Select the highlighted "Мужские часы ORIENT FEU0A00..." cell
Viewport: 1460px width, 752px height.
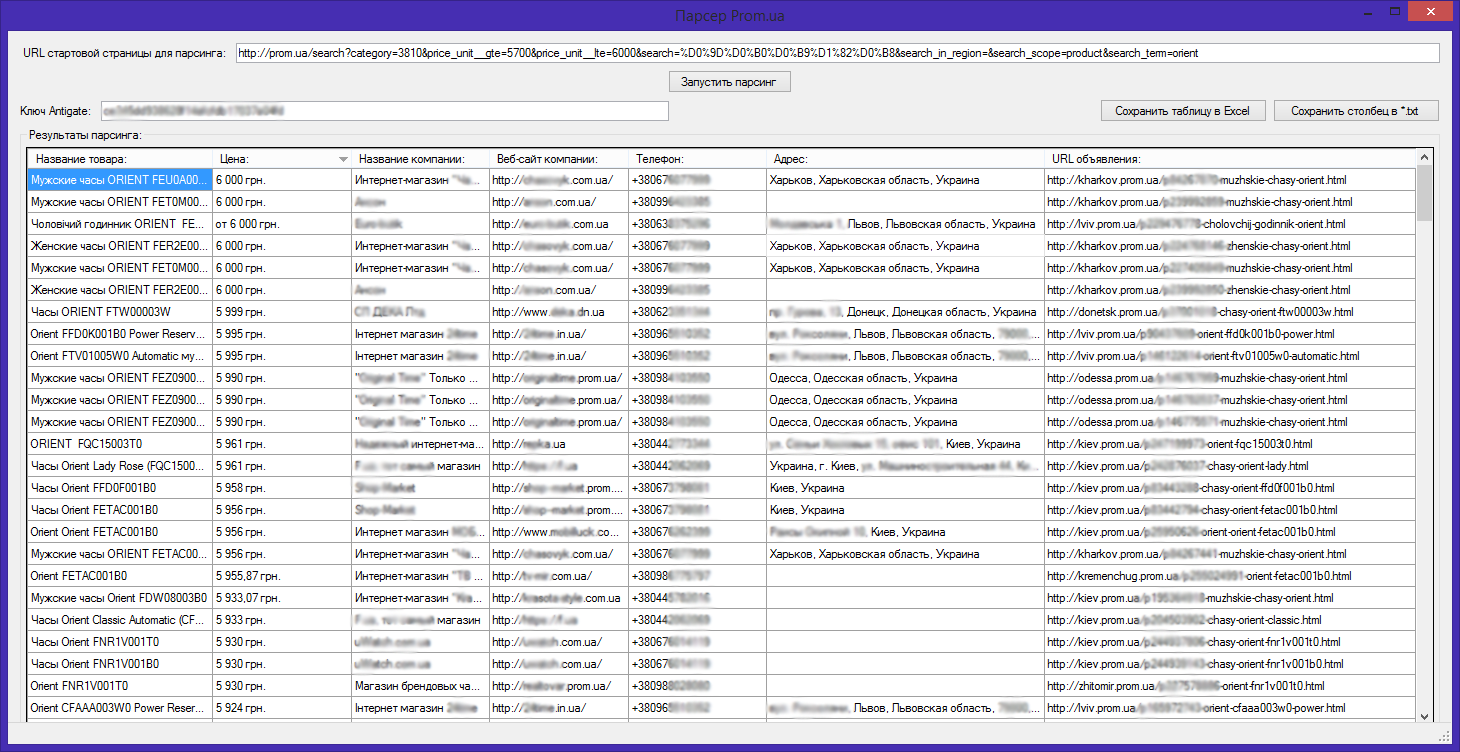pyautogui.click(x=120, y=180)
